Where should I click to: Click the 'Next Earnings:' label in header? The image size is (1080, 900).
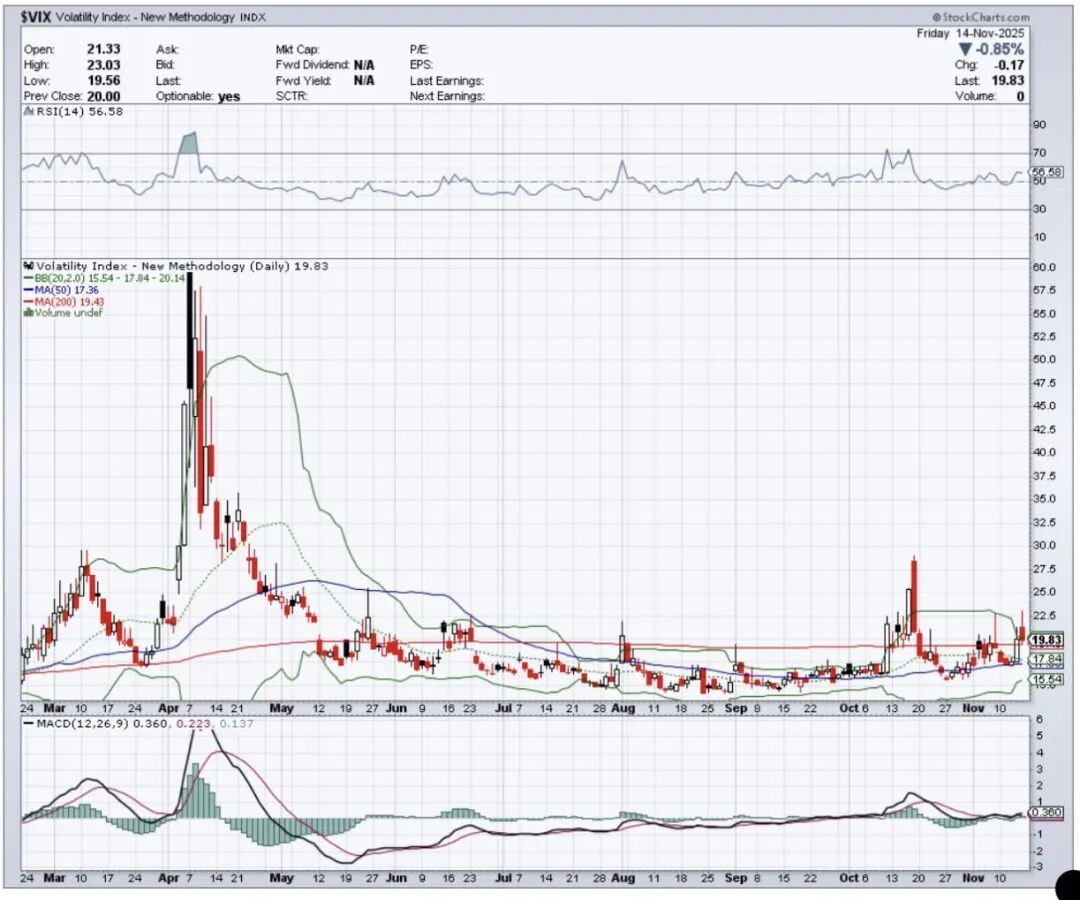click(447, 96)
